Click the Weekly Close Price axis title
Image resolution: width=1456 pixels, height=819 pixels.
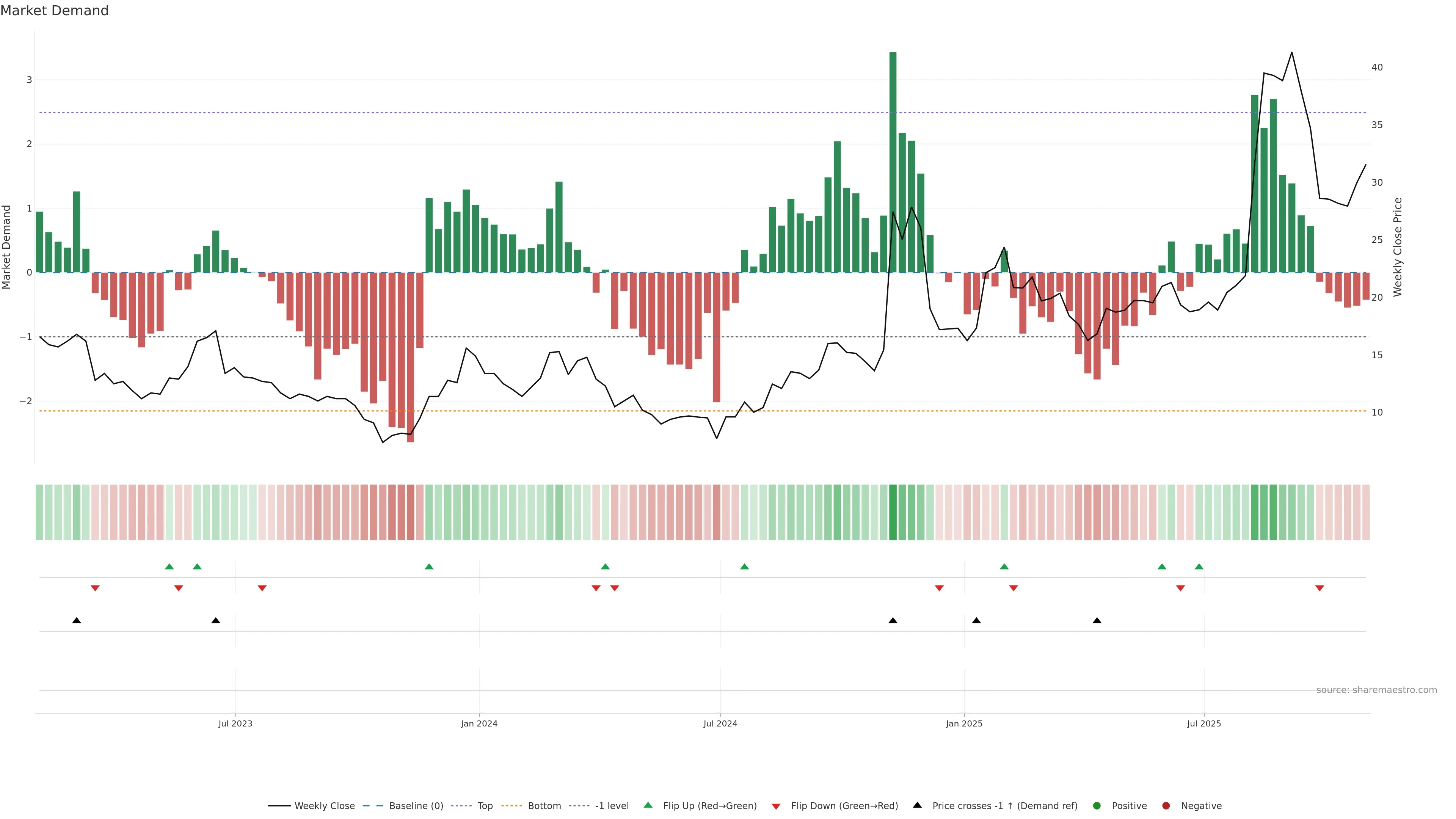pyautogui.click(x=1398, y=247)
